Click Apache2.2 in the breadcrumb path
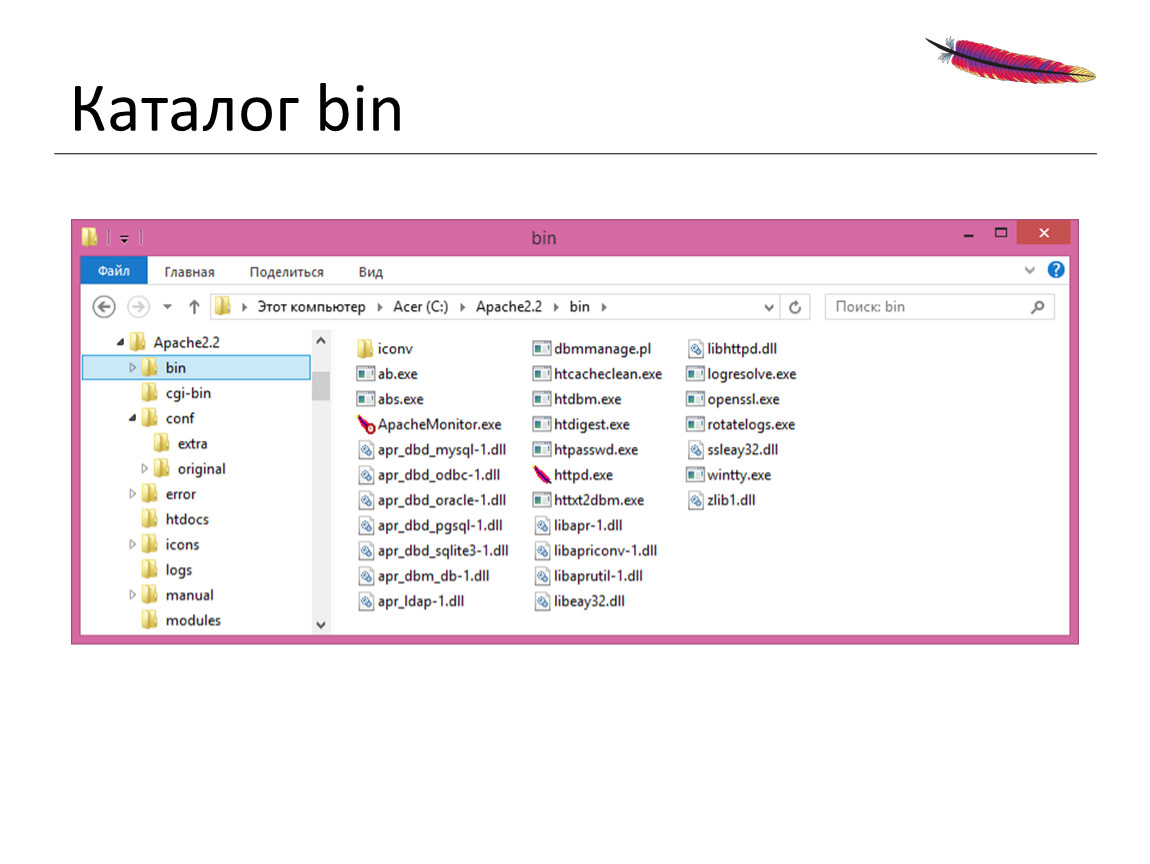This screenshot has height=864, width=1150. click(508, 307)
